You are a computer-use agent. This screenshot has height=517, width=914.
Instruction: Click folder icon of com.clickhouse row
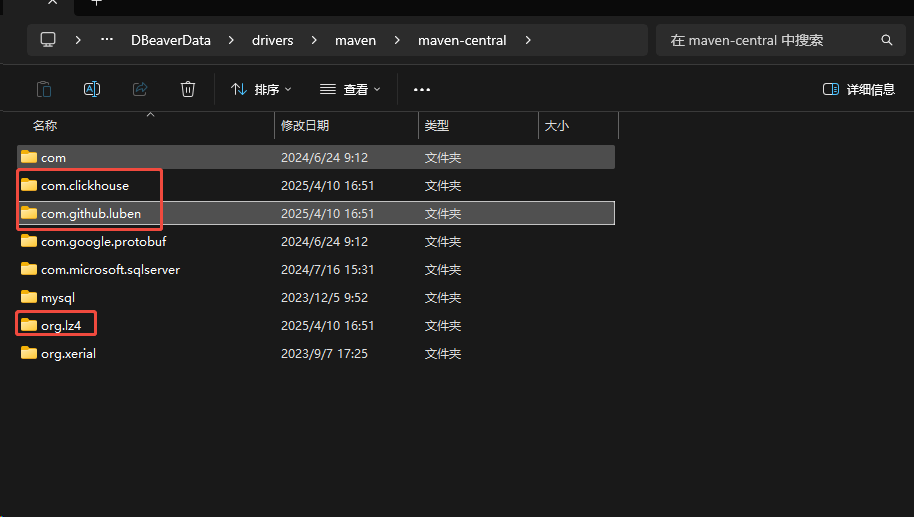[x=29, y=185]
